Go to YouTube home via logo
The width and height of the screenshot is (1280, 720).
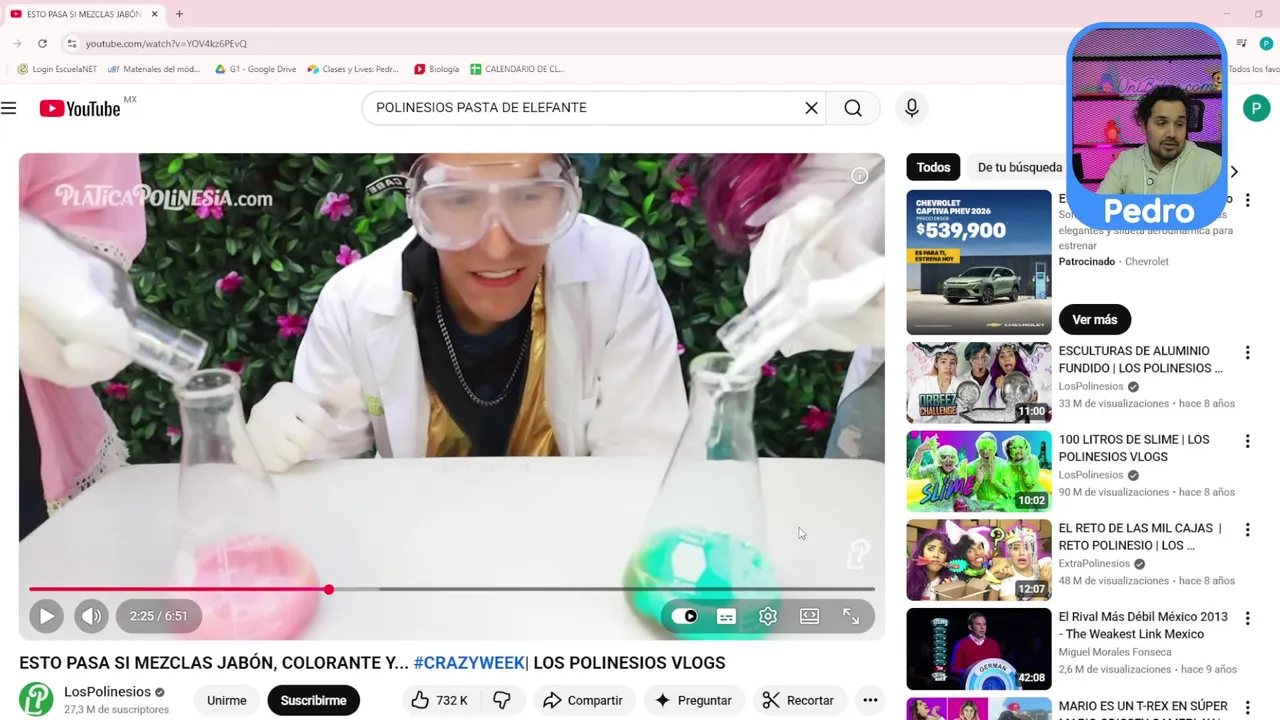pos(80,108)
